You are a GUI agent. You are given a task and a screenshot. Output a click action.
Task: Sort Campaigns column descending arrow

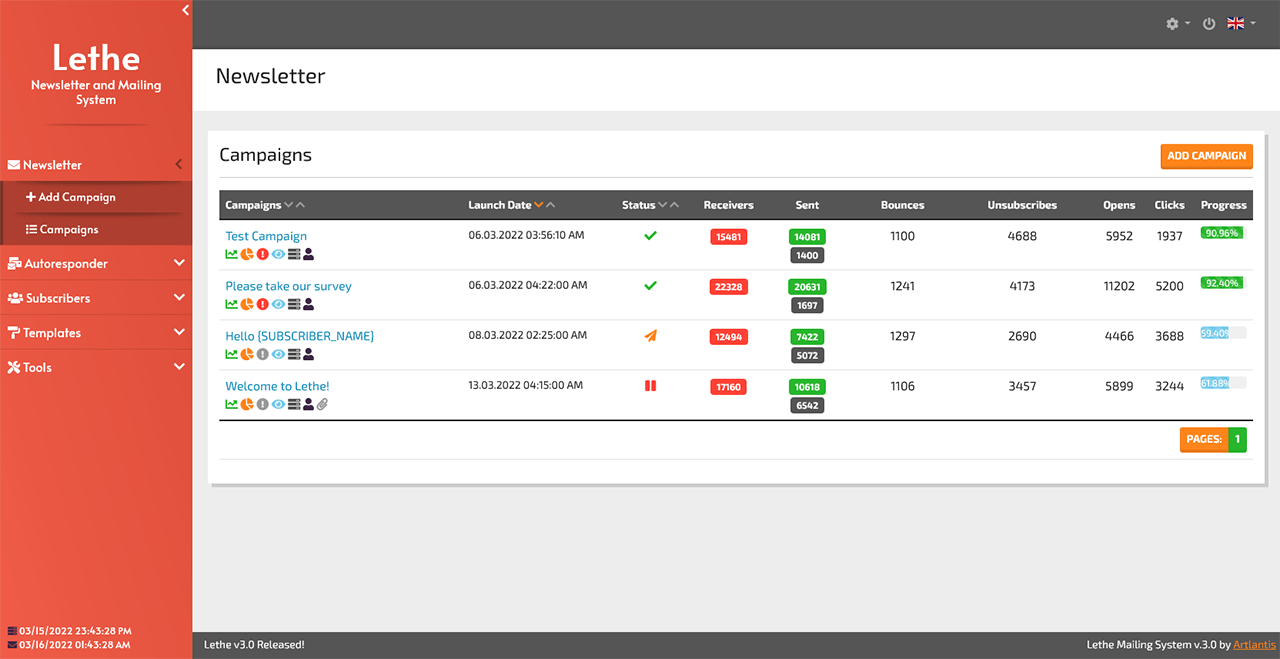(x=289, y=205)
